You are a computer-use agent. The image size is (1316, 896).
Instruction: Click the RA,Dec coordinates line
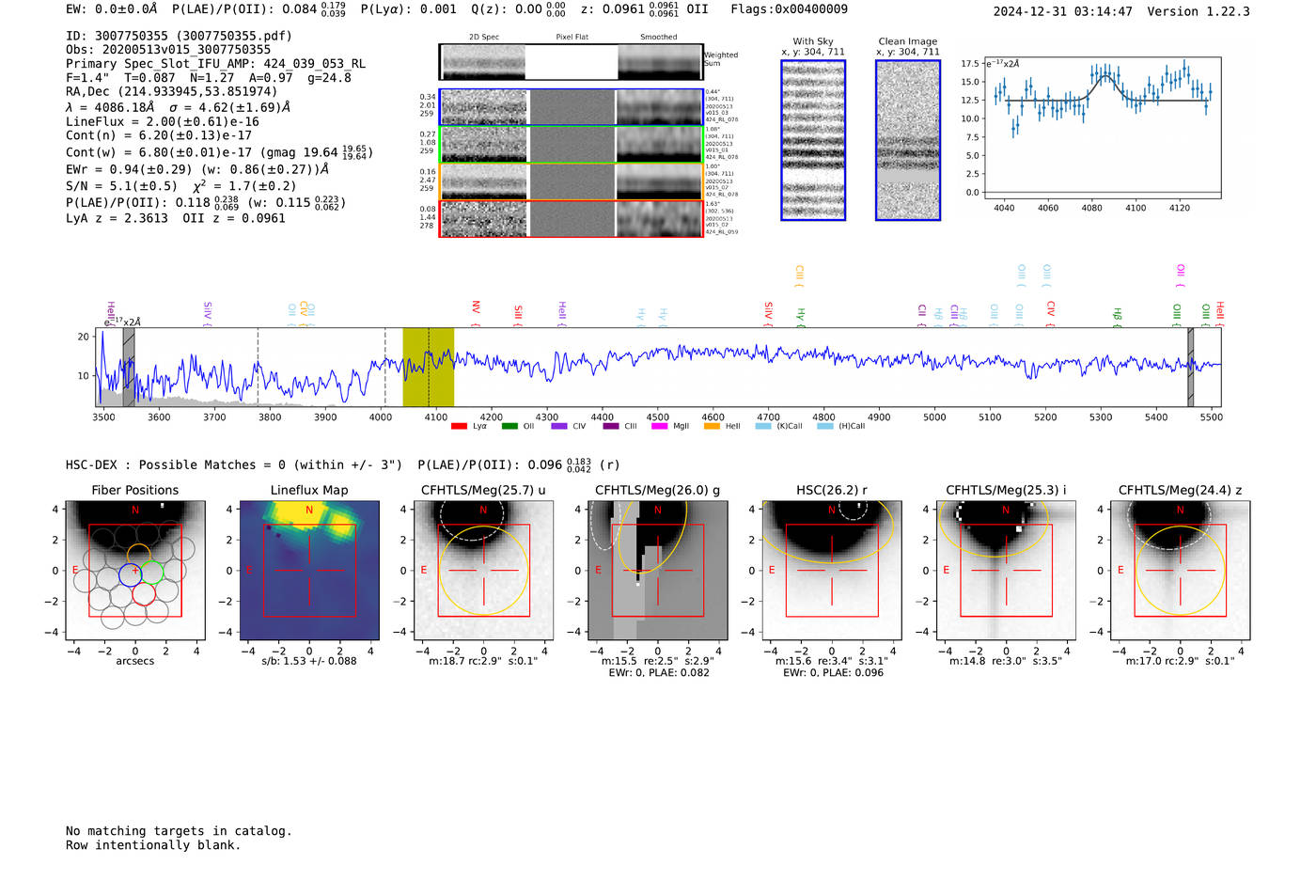point(172,92)
